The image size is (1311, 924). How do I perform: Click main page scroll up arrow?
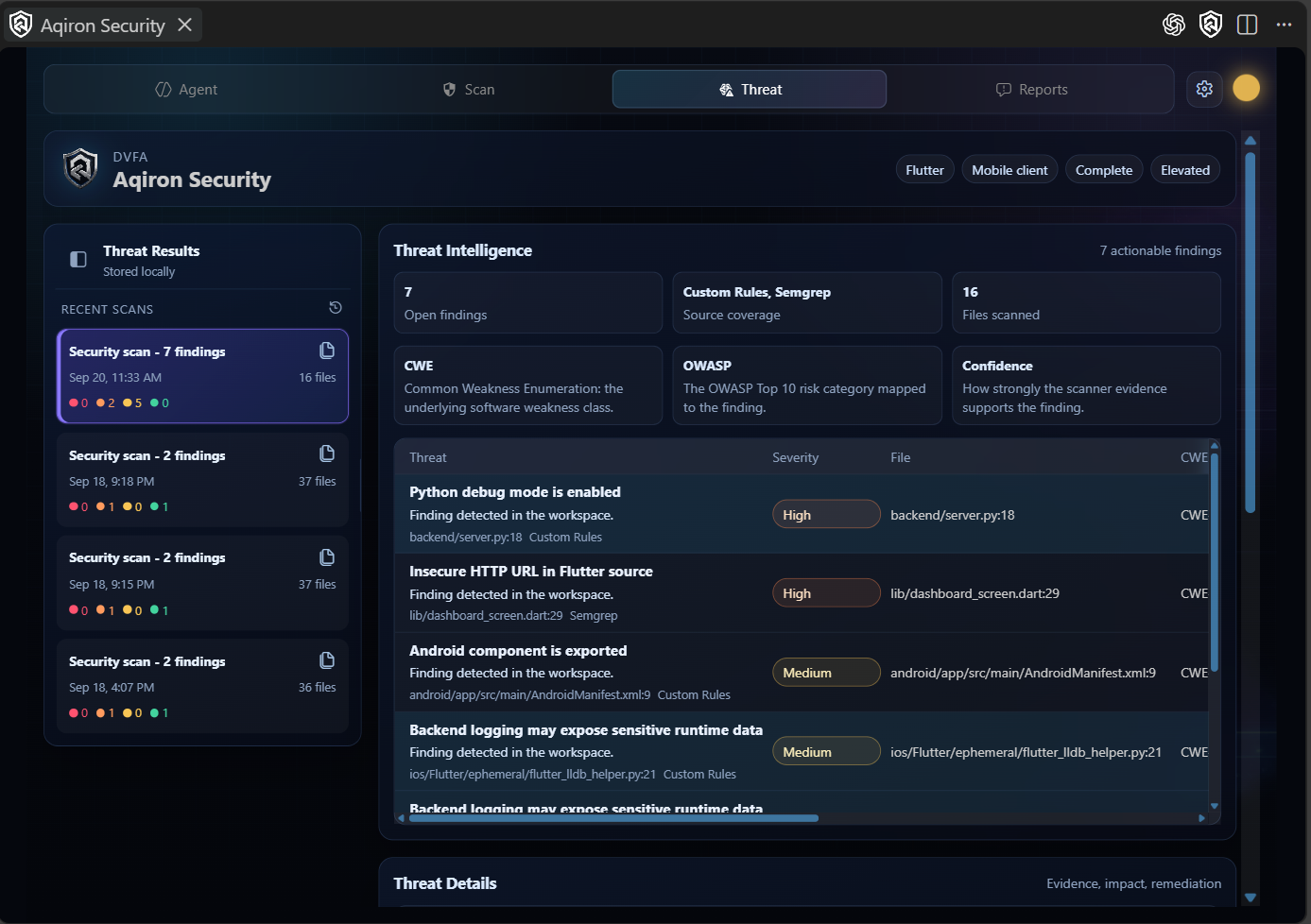[1251, 140]
